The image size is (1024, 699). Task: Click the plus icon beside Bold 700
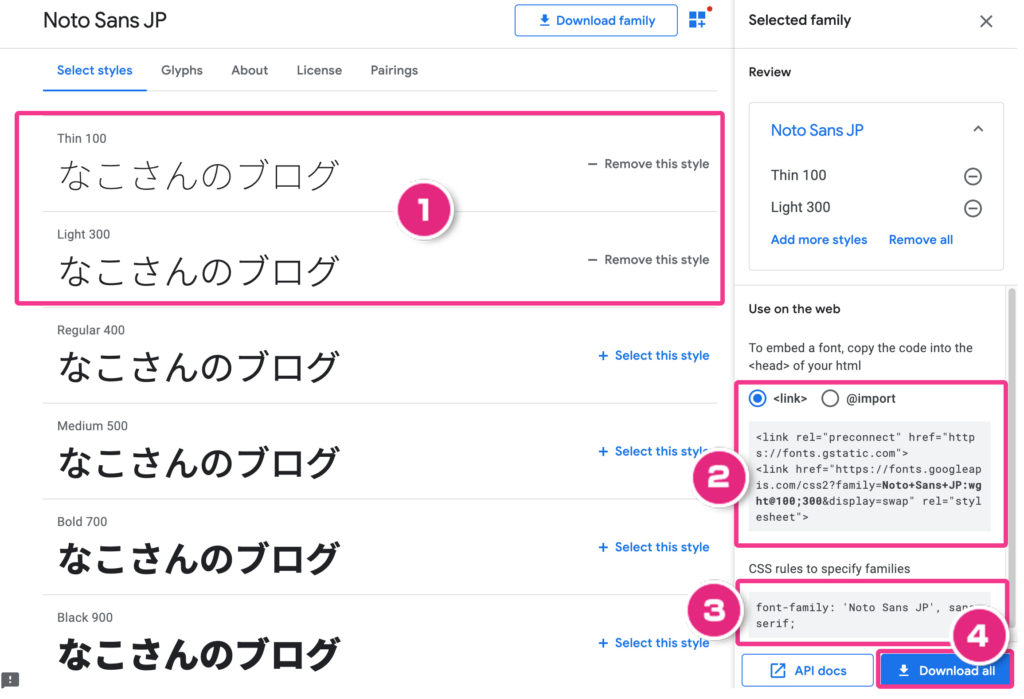tap(603, 548)
